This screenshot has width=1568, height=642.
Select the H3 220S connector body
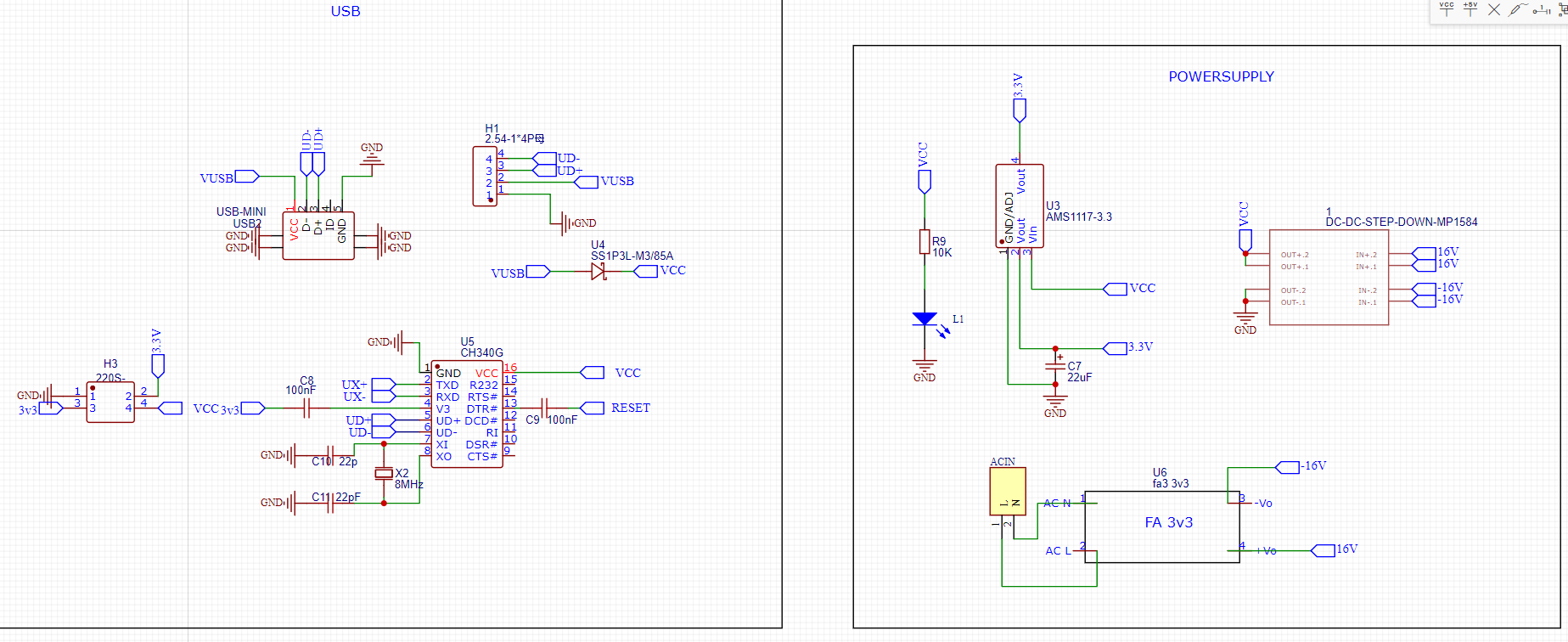coord(110,402)
